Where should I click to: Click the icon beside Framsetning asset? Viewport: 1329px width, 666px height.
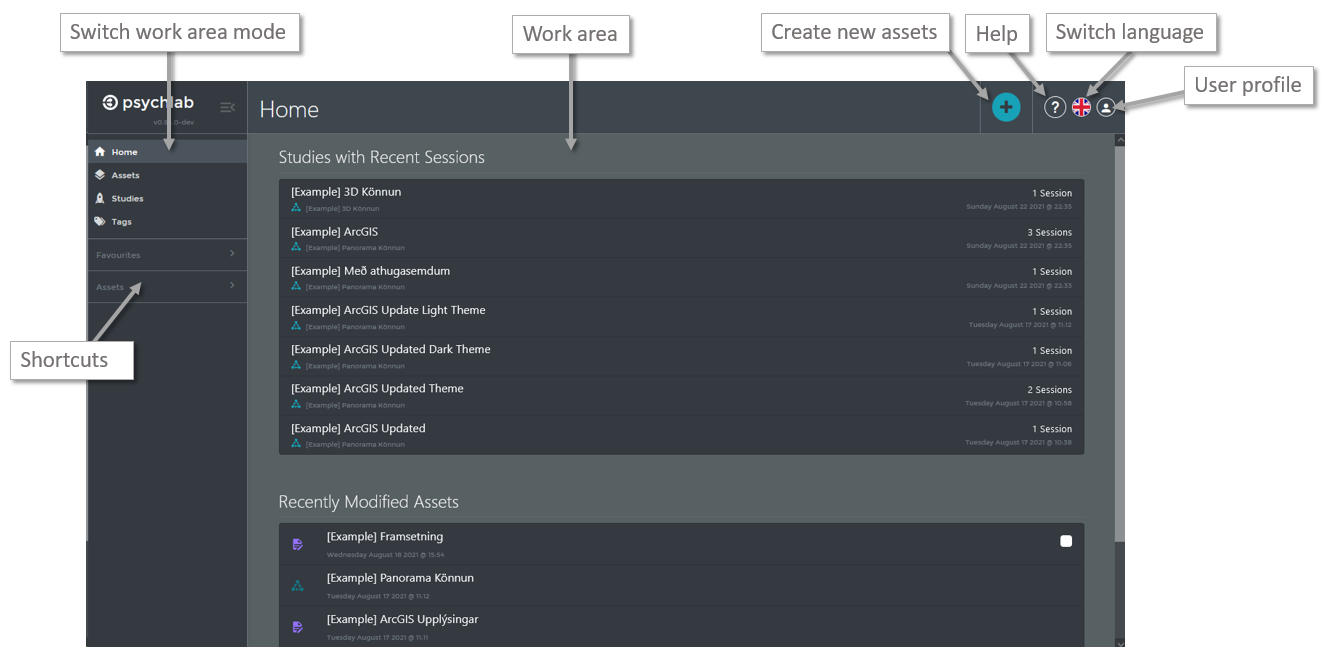(x=297, y=545)
